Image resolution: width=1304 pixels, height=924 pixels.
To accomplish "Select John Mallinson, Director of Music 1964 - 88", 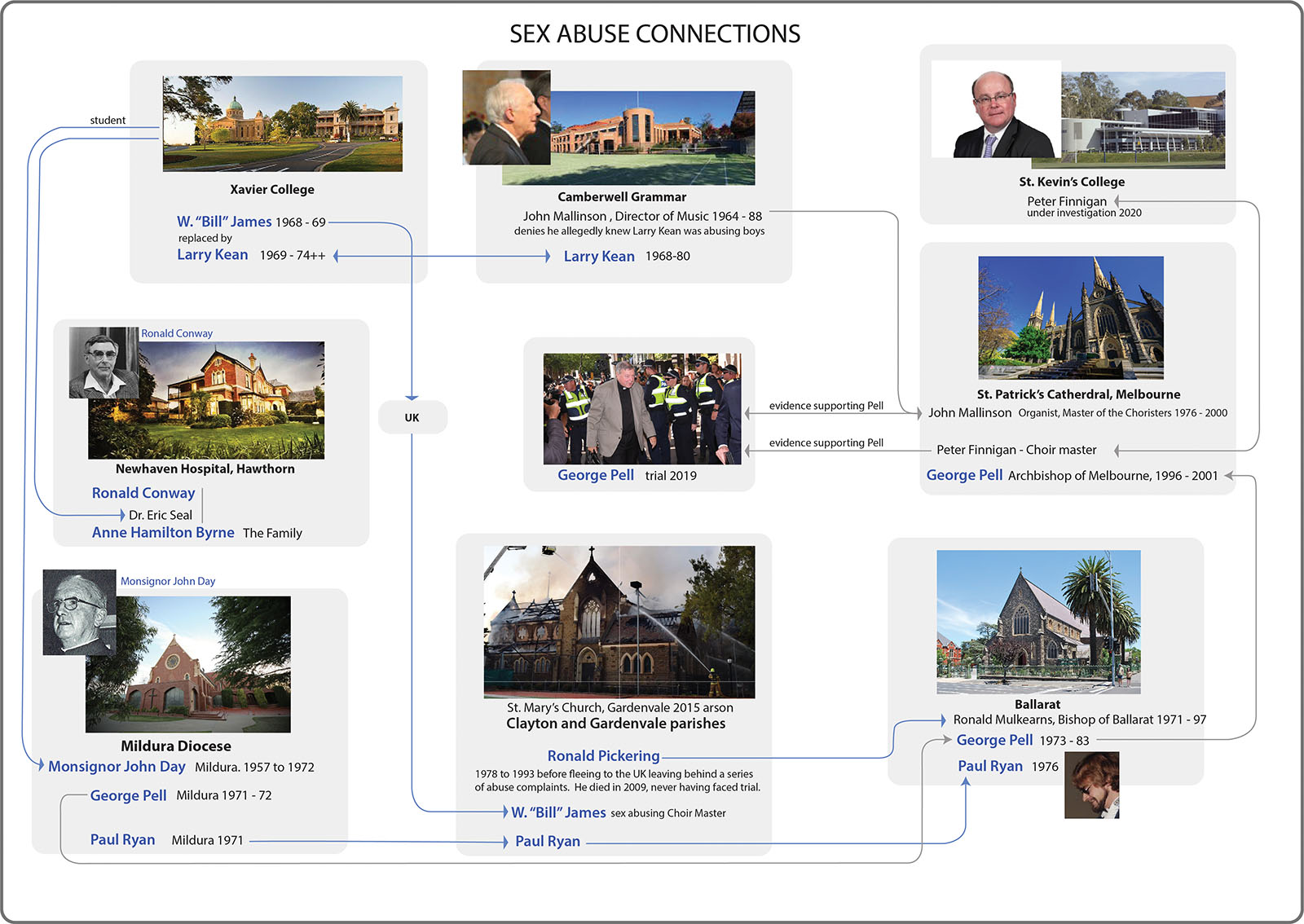I will click(x=642, y=216).
